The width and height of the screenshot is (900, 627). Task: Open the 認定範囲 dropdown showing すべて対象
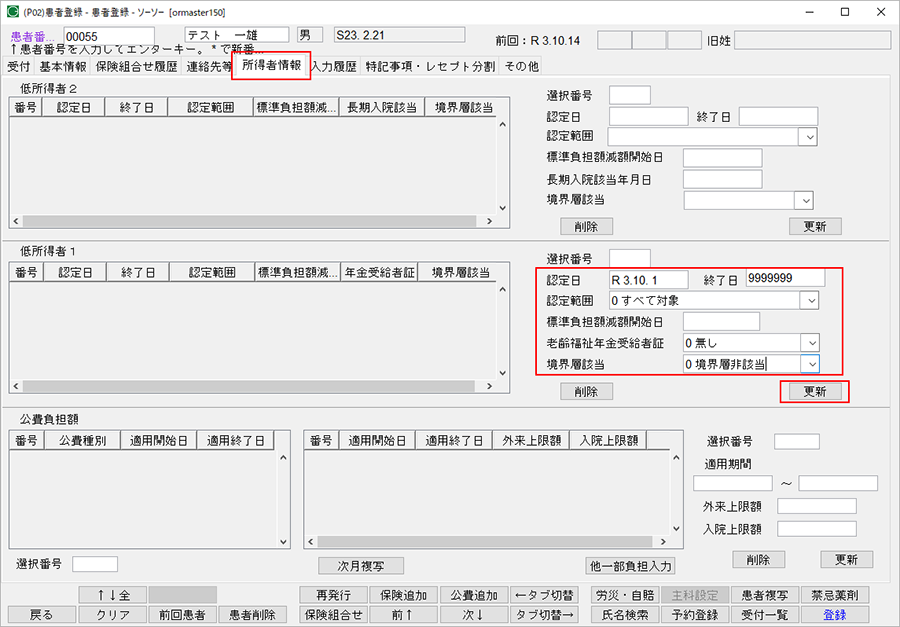[x=812, y=300]
